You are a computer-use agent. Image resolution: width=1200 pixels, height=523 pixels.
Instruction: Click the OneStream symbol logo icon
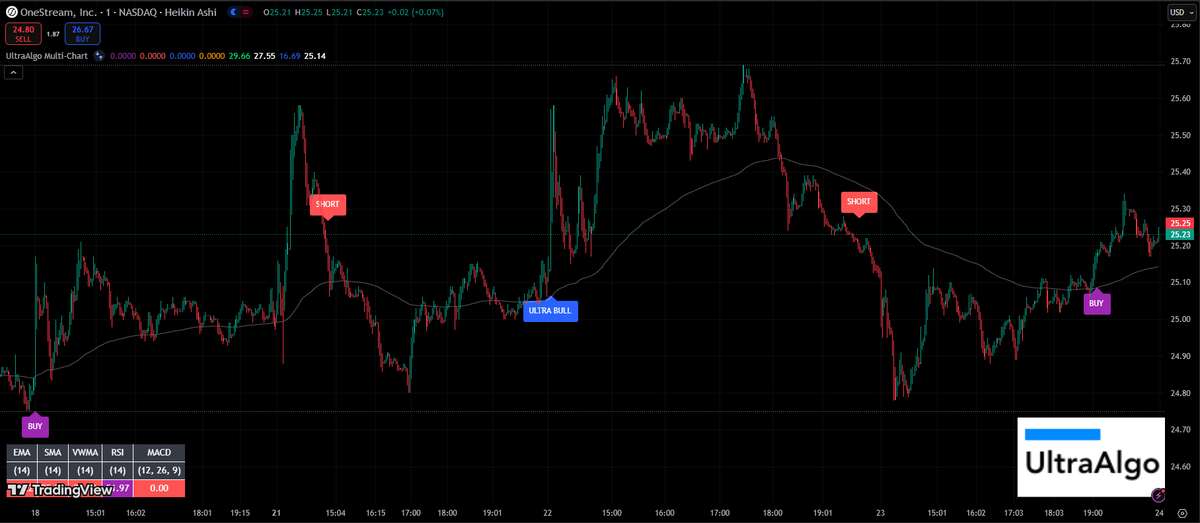(x=11, y=12)
